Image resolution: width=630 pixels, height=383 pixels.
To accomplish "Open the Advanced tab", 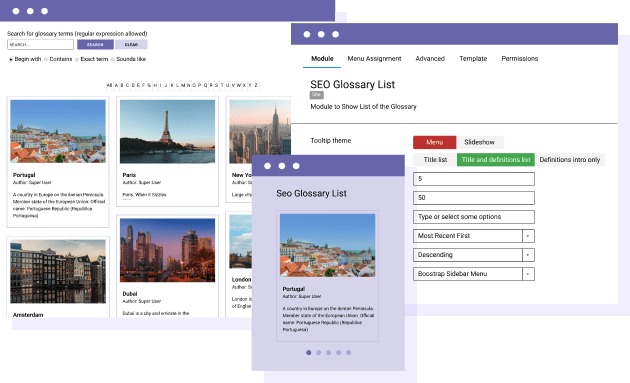I will point(430,59).
